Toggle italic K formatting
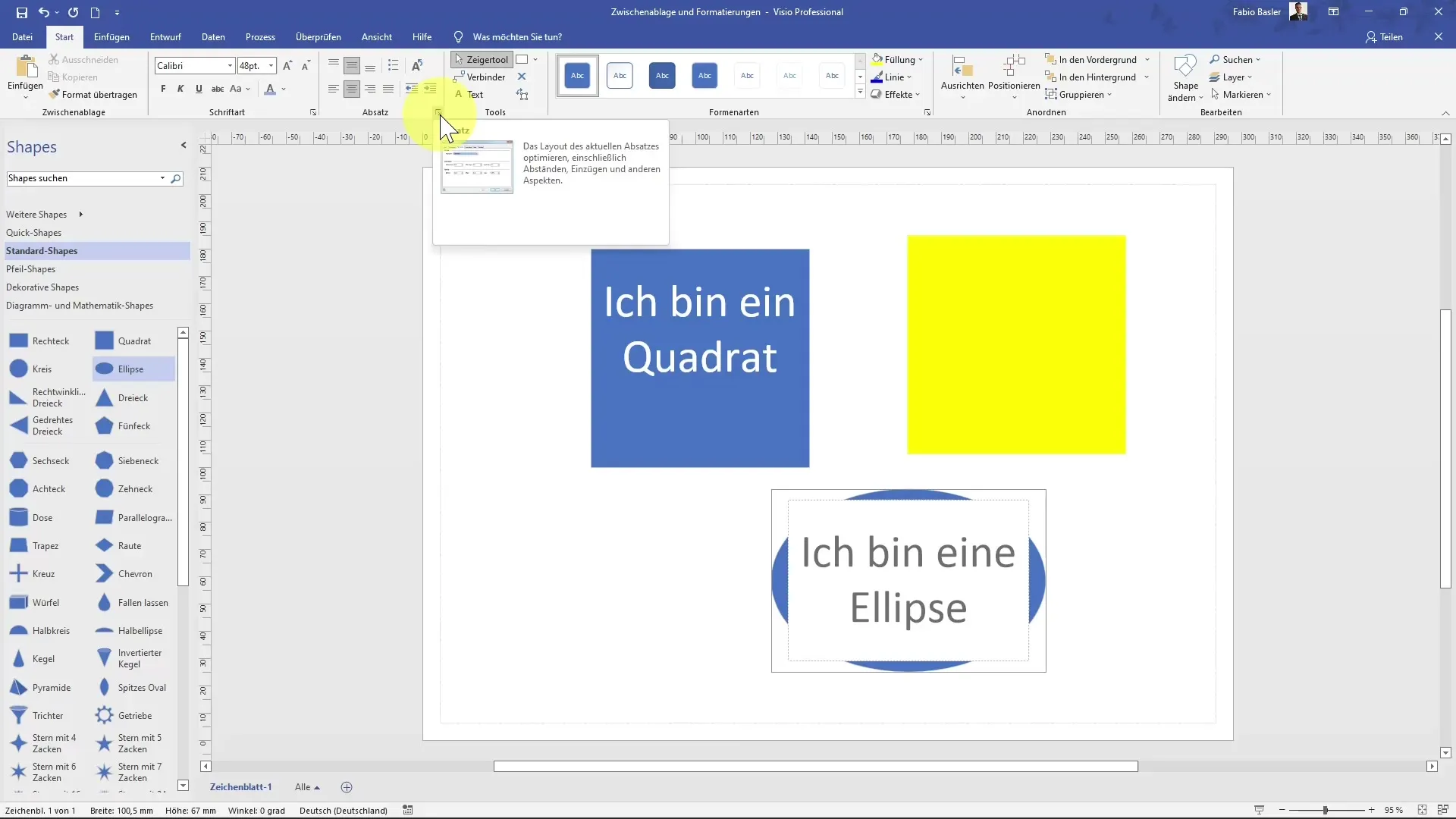This screenshot has width=1456, height=819. click(180, 89)
